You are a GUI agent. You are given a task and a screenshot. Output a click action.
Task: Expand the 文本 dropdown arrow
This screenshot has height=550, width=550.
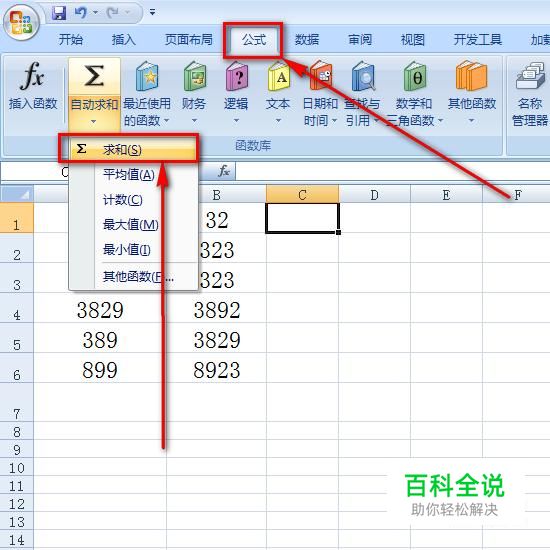click(278, 121)
